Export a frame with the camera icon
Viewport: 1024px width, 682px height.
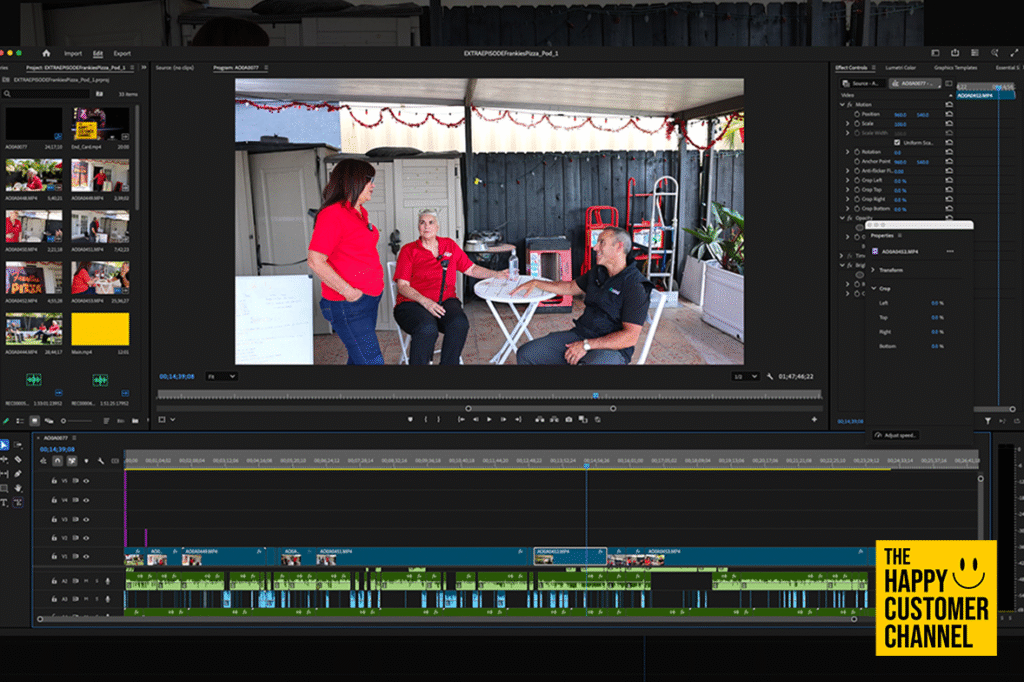[x=569, y=419]
